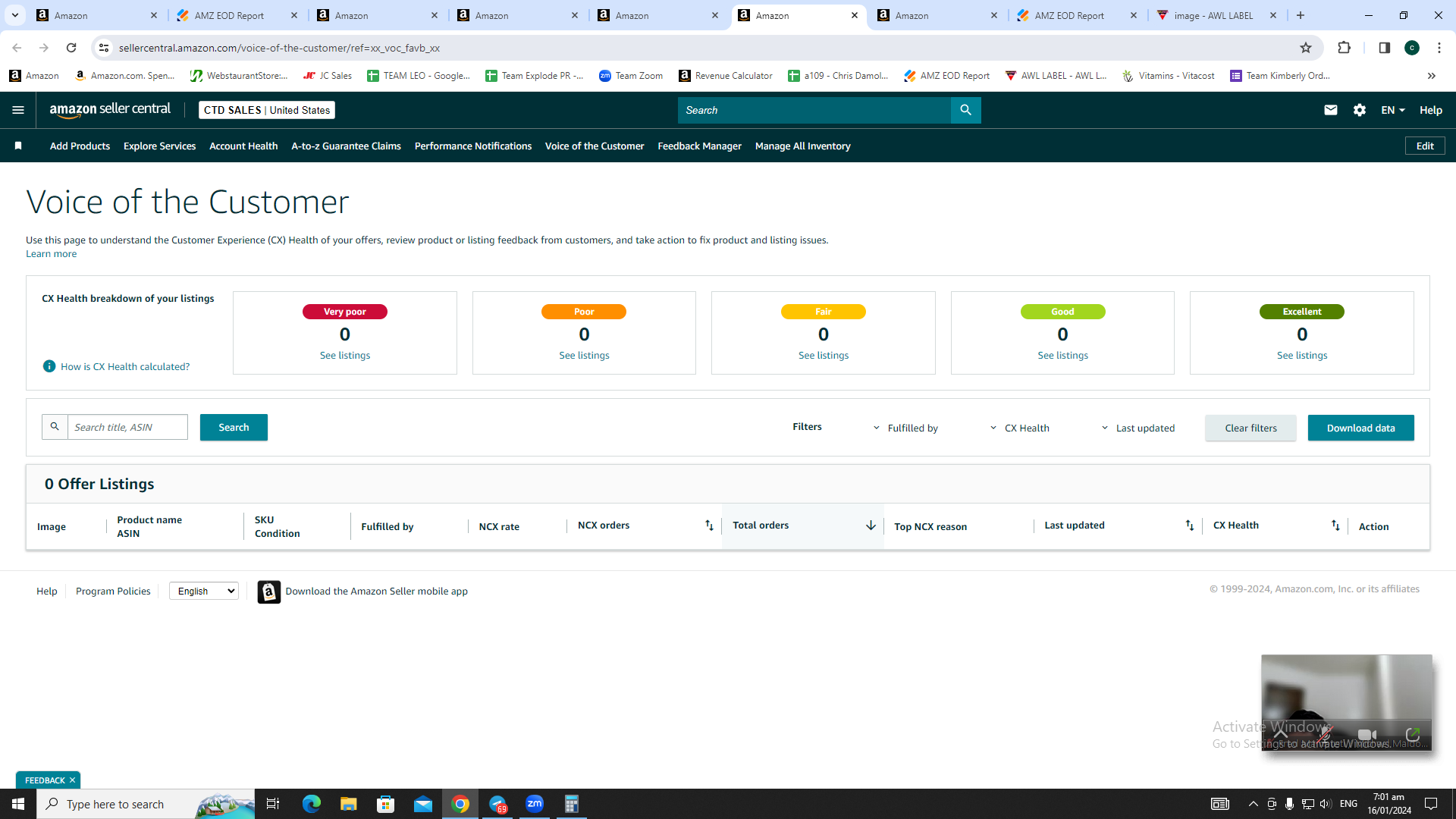Open Zoom from the Windows taskbar
This screenshot has width=1456, height=819.
[535, 804]
